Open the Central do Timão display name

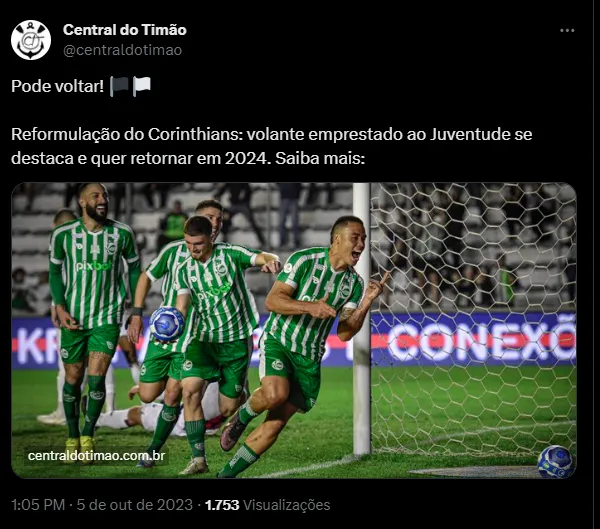tap(125, 30)
